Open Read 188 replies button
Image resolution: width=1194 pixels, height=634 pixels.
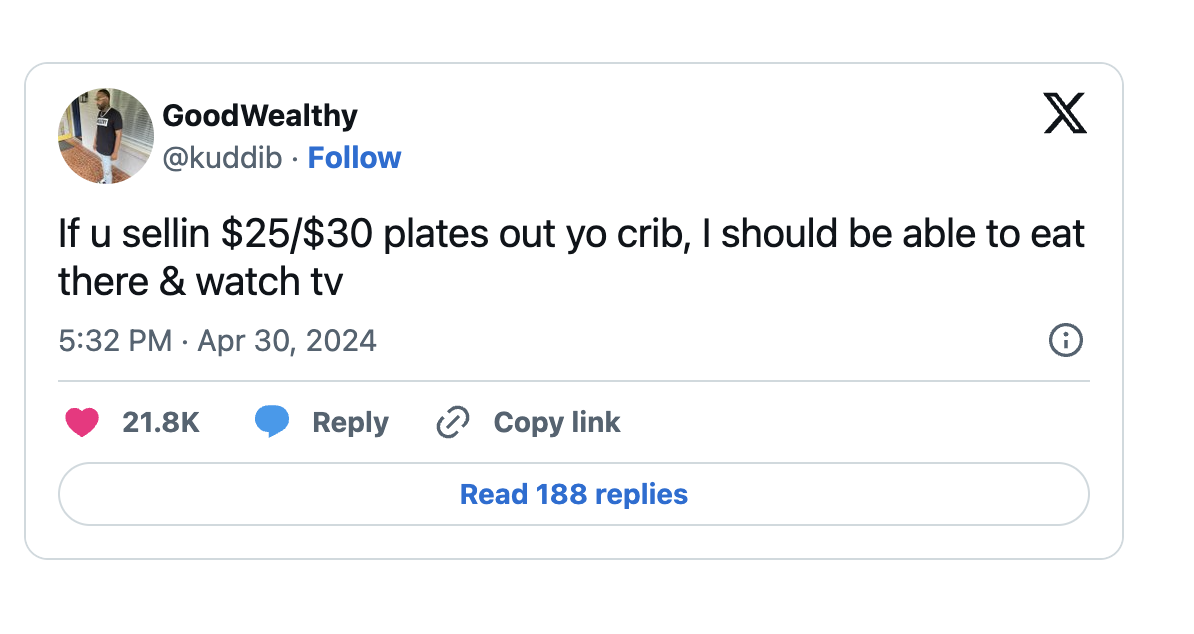point(573,494)
